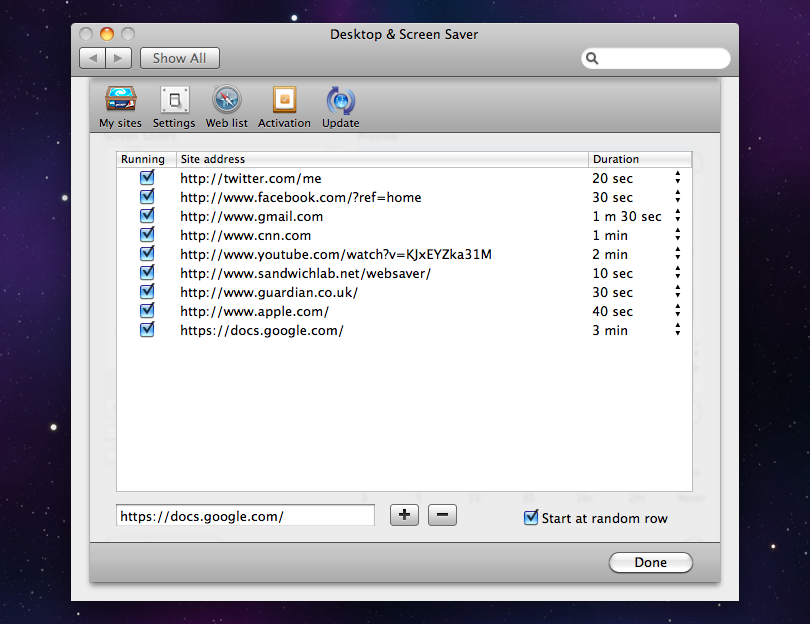Open the Activation pane
The image size is (810, 624).
[x=284, y=101]
